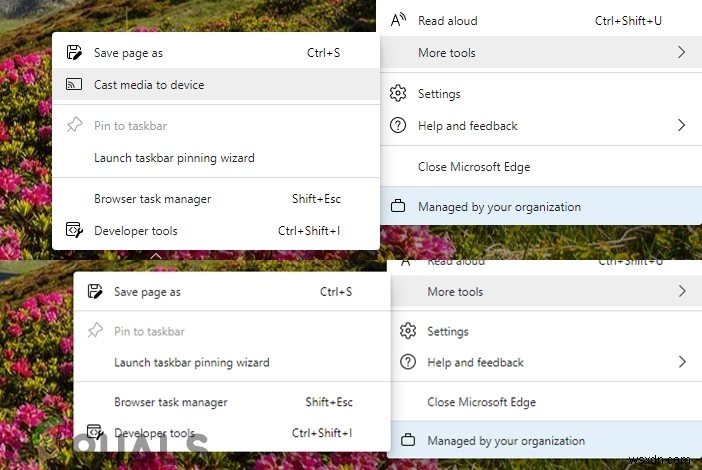Viewport: 702px width, 470px height.
Task: Open Settings label in lower menu
Action: (x=448, y=331)
